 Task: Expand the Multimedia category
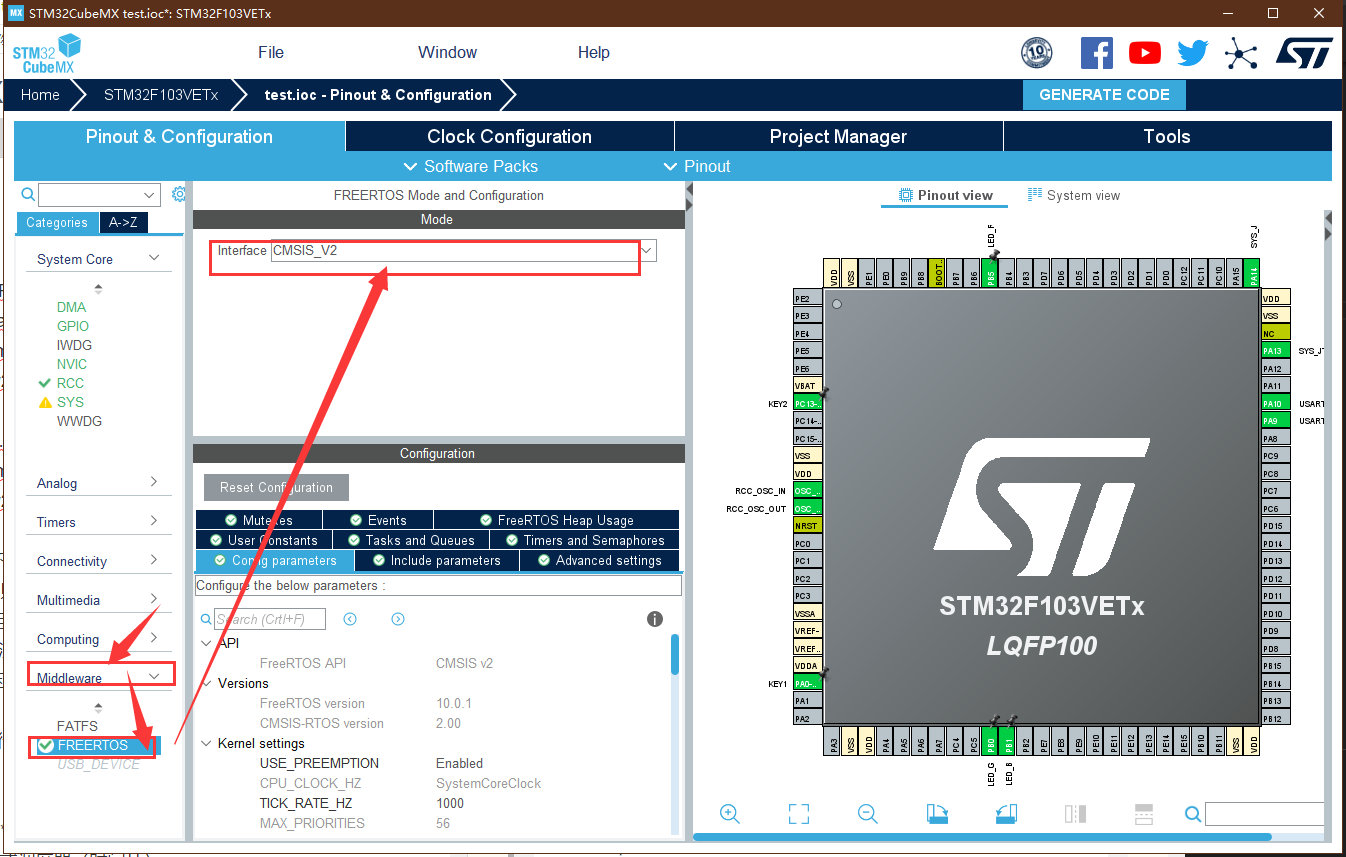click(98, 600)
